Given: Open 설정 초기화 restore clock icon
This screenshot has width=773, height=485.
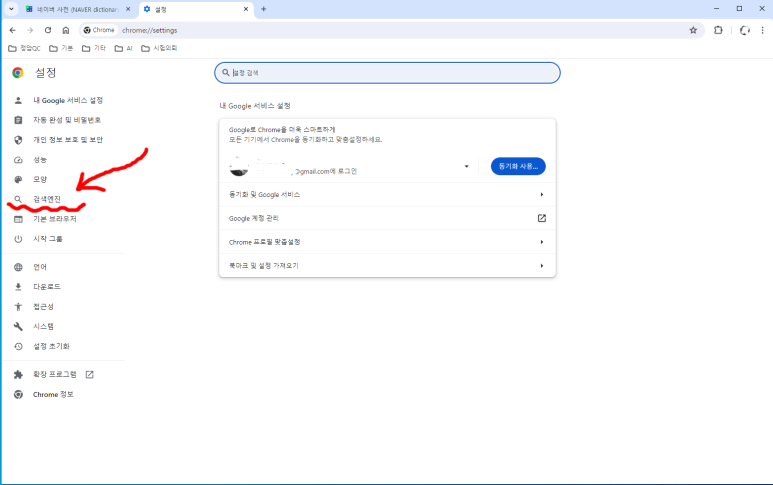Looking at the screenshot, I should coord(18,346).
